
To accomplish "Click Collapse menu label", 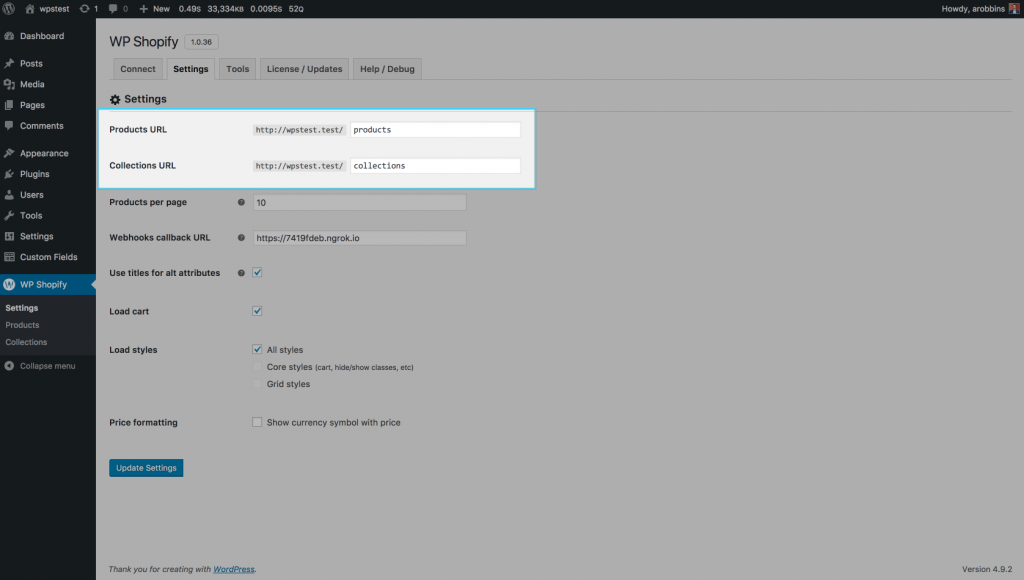I will pos(48,366).
